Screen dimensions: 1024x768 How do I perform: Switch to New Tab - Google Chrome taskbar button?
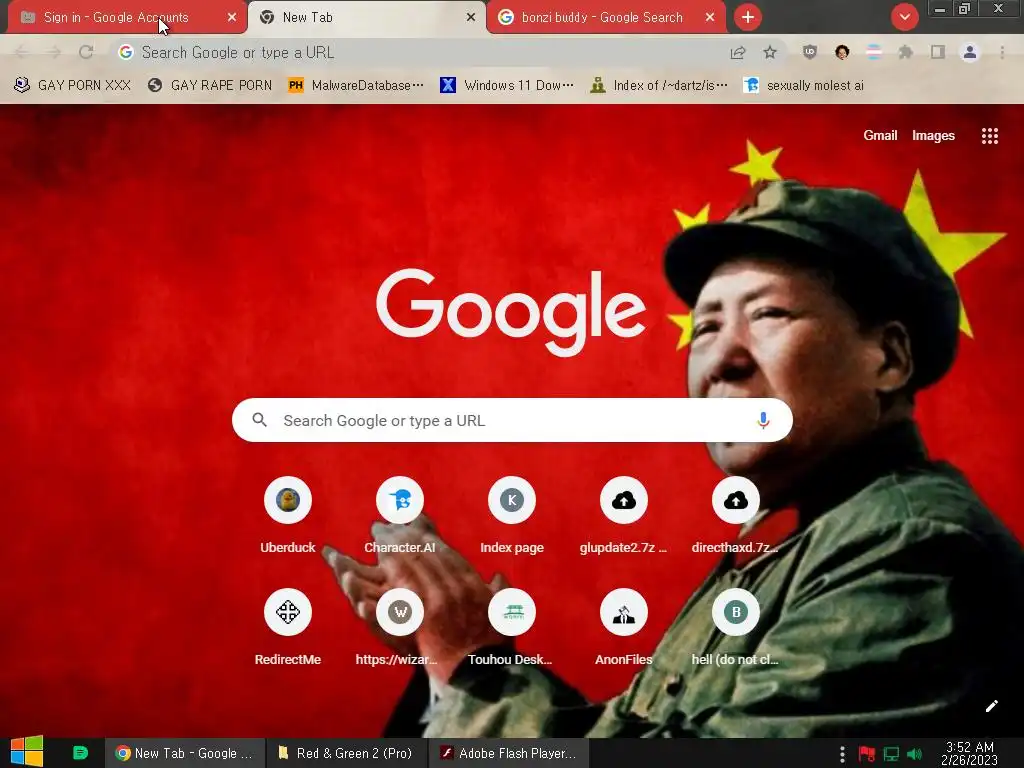(185, 753)
